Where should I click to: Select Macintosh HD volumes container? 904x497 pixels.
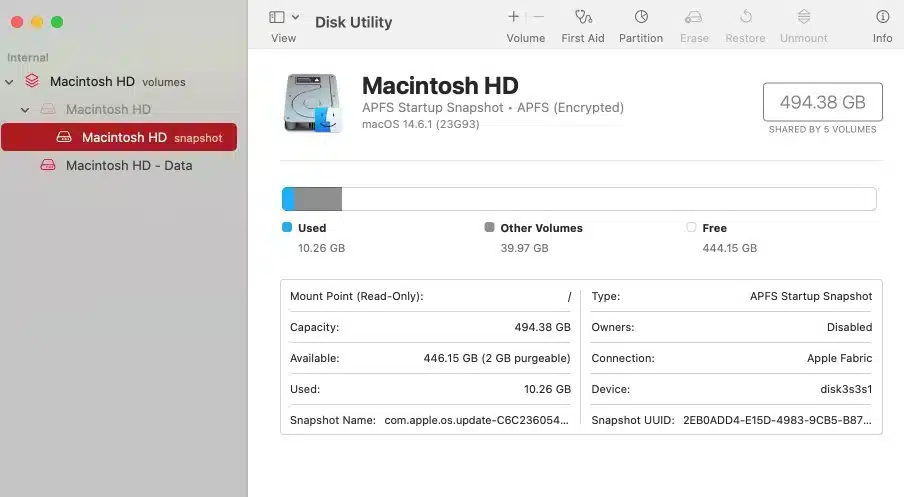[x=118, y=82]
